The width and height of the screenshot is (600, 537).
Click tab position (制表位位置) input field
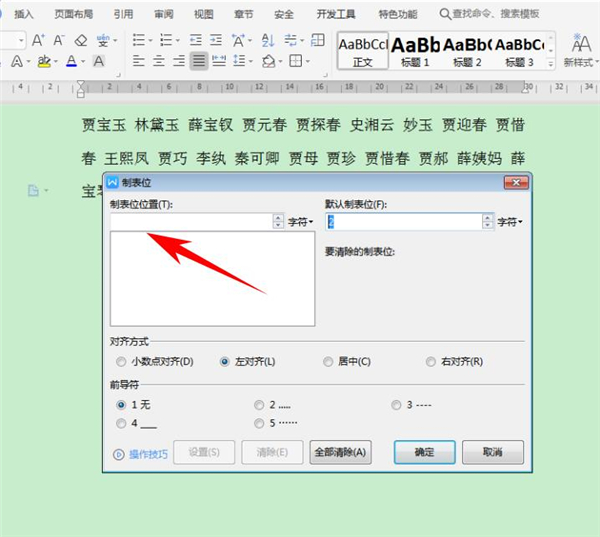point(192,222)
